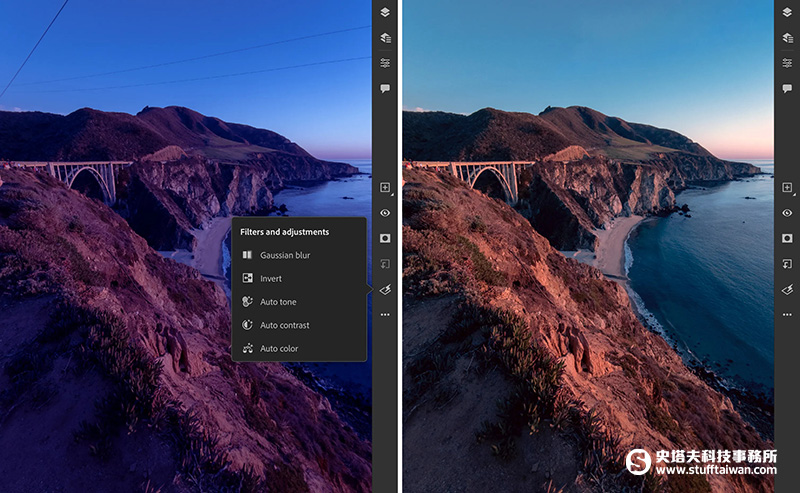Open compact layer view in right screenshot
The image size is (800, 493).
(787, 12)
